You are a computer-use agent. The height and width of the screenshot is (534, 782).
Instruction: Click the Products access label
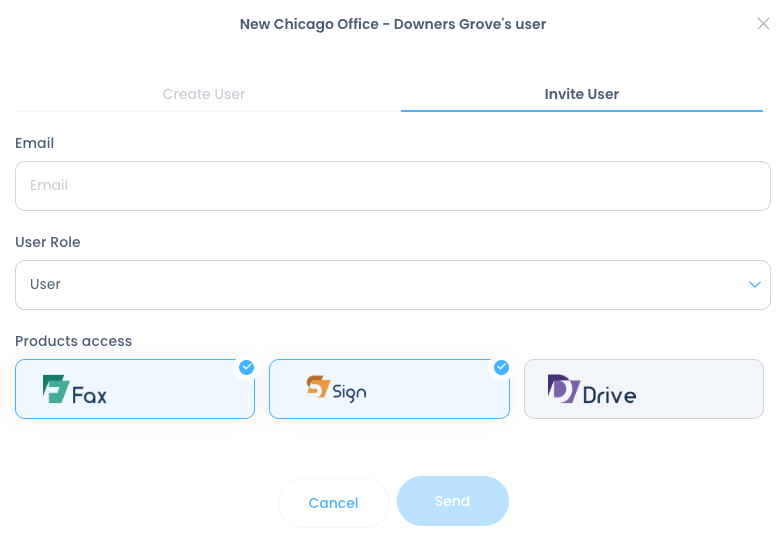click(73, 341)
